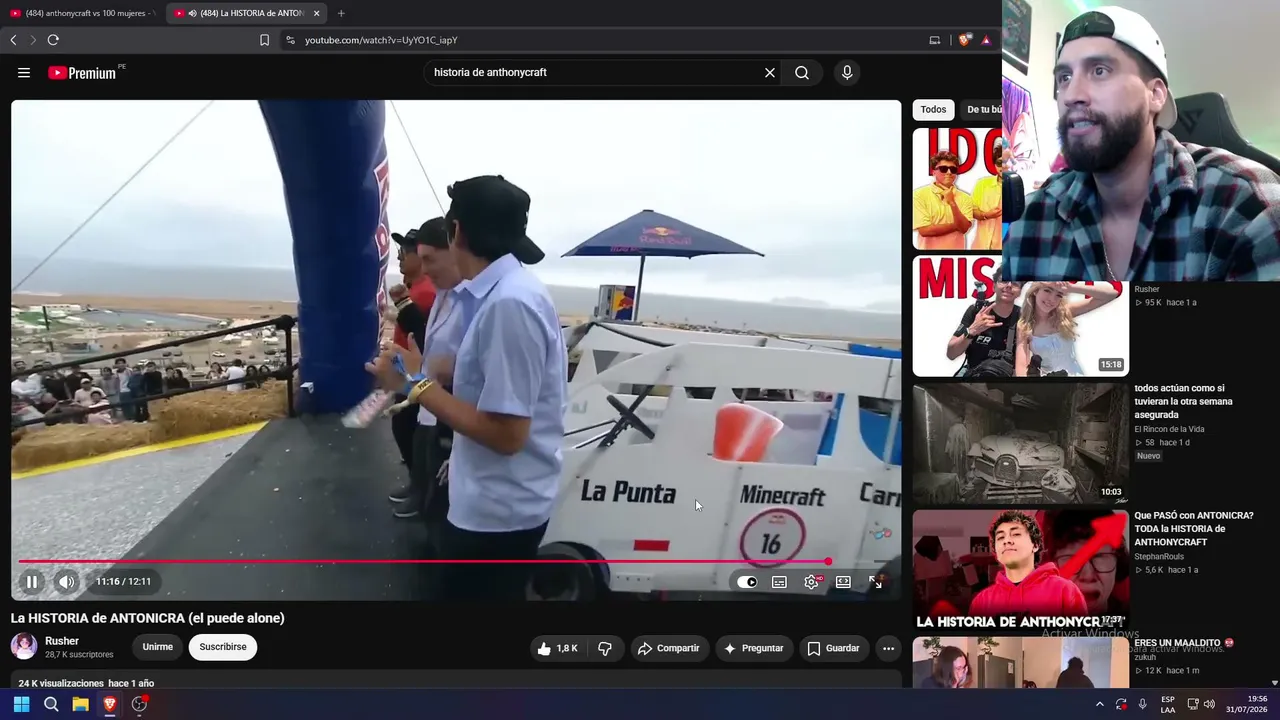The image size is (1280, 720).
Task: Open the Windows Start menu
Action: 21,704
